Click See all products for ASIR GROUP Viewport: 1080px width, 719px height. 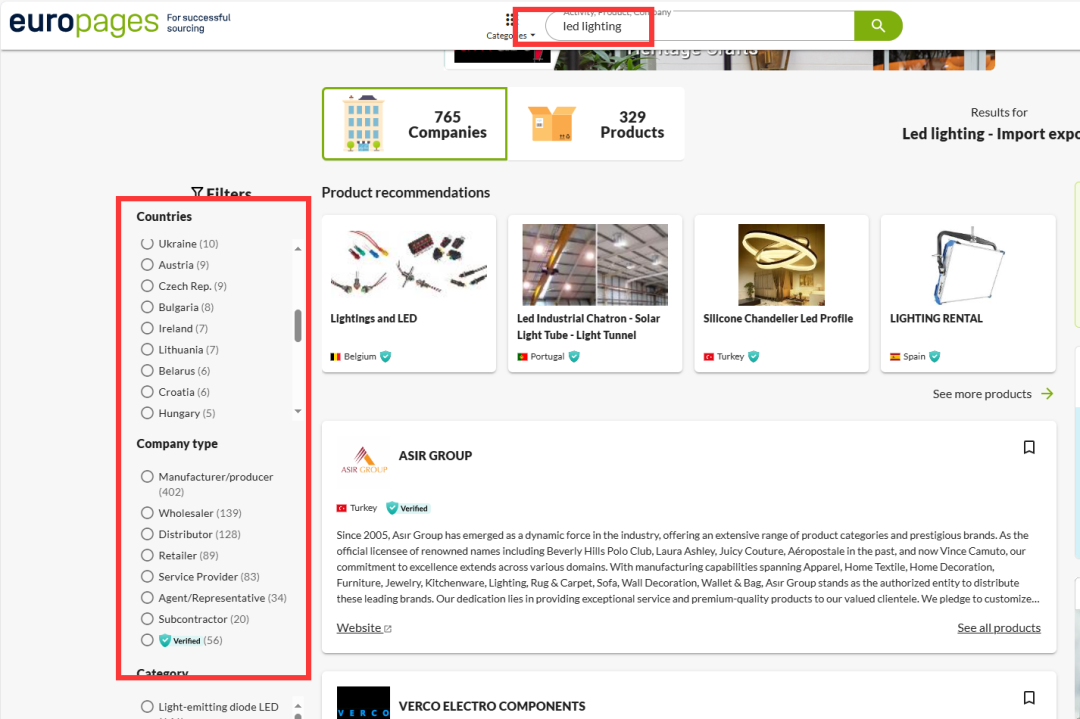tap(999, 628)
